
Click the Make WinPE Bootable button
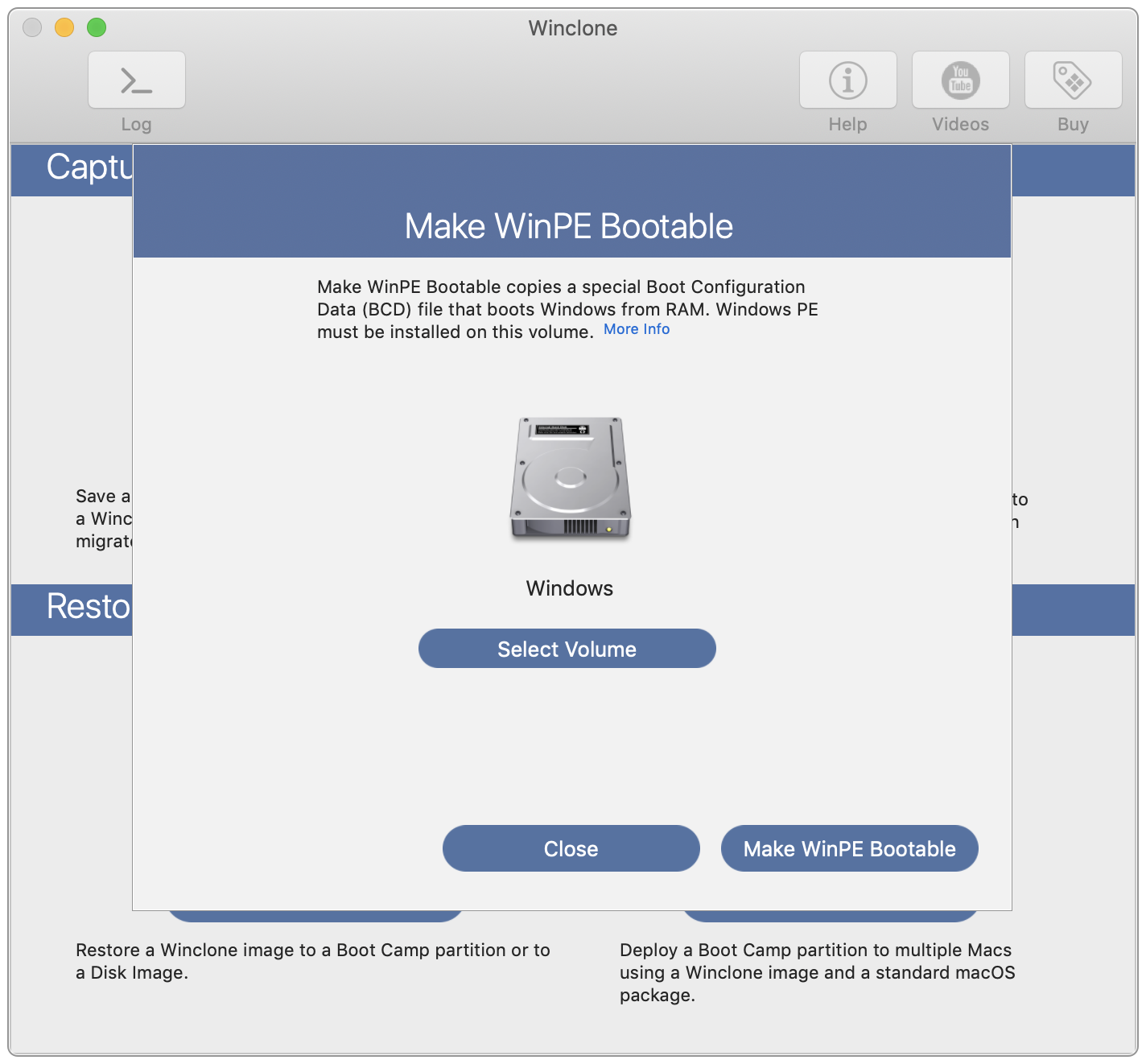pyautogui.click(x=850, y=848)
